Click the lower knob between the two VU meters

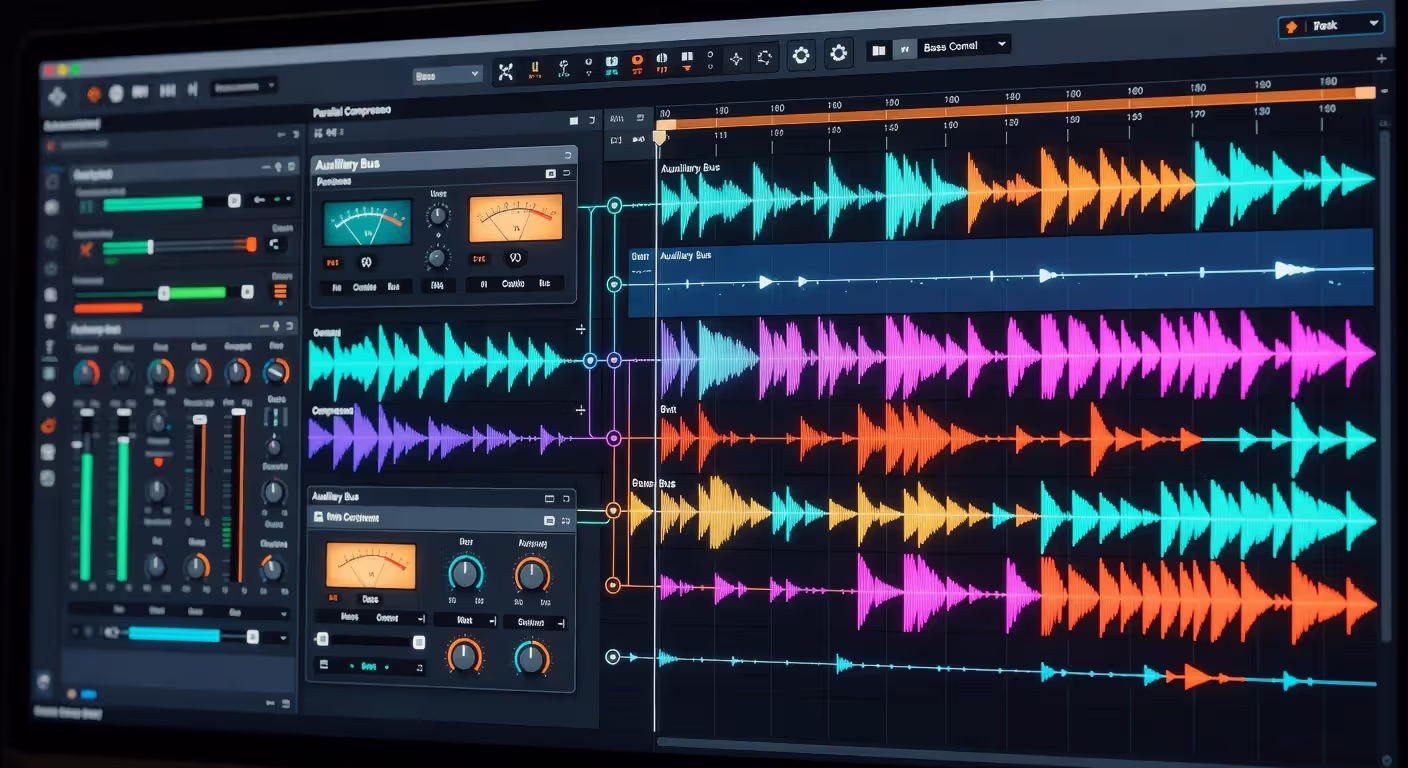pos(436,259)
